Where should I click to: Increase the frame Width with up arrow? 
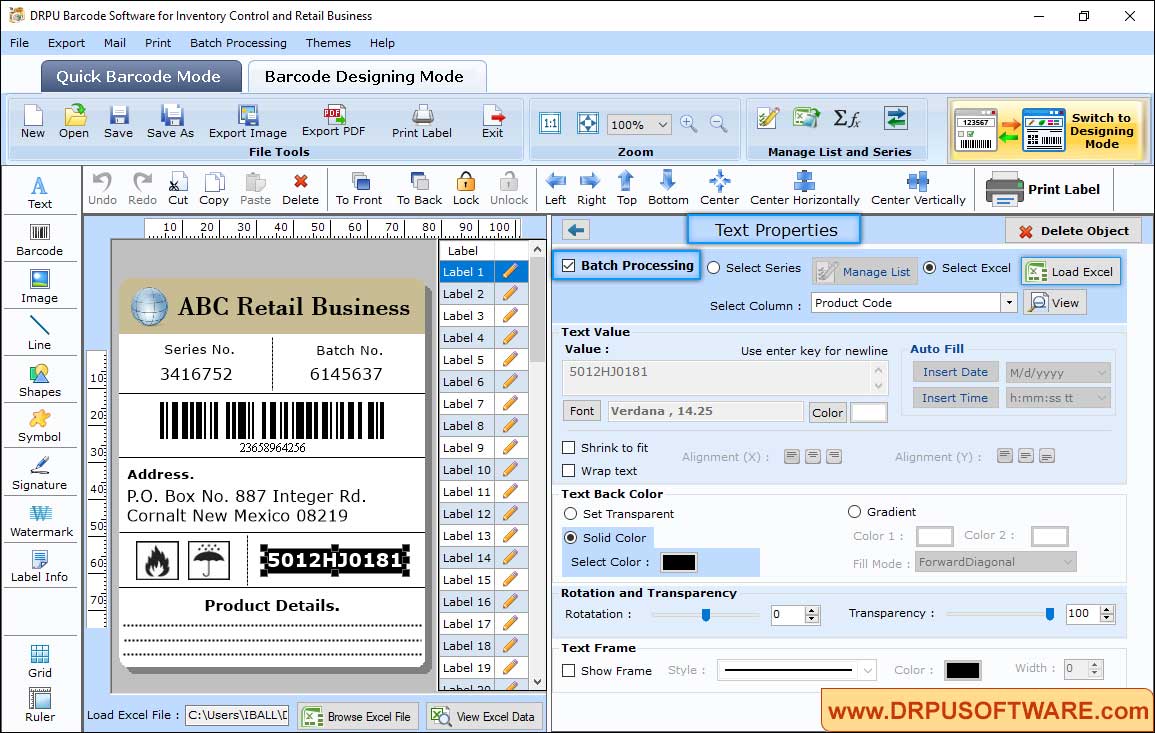tap(1095, 665)
